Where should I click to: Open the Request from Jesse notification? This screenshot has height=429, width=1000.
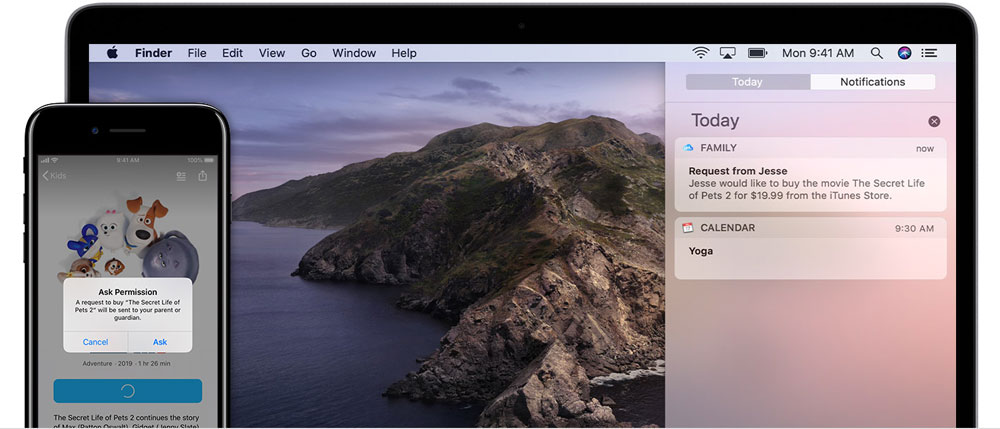pyautogui.click(x=810, y=183)
